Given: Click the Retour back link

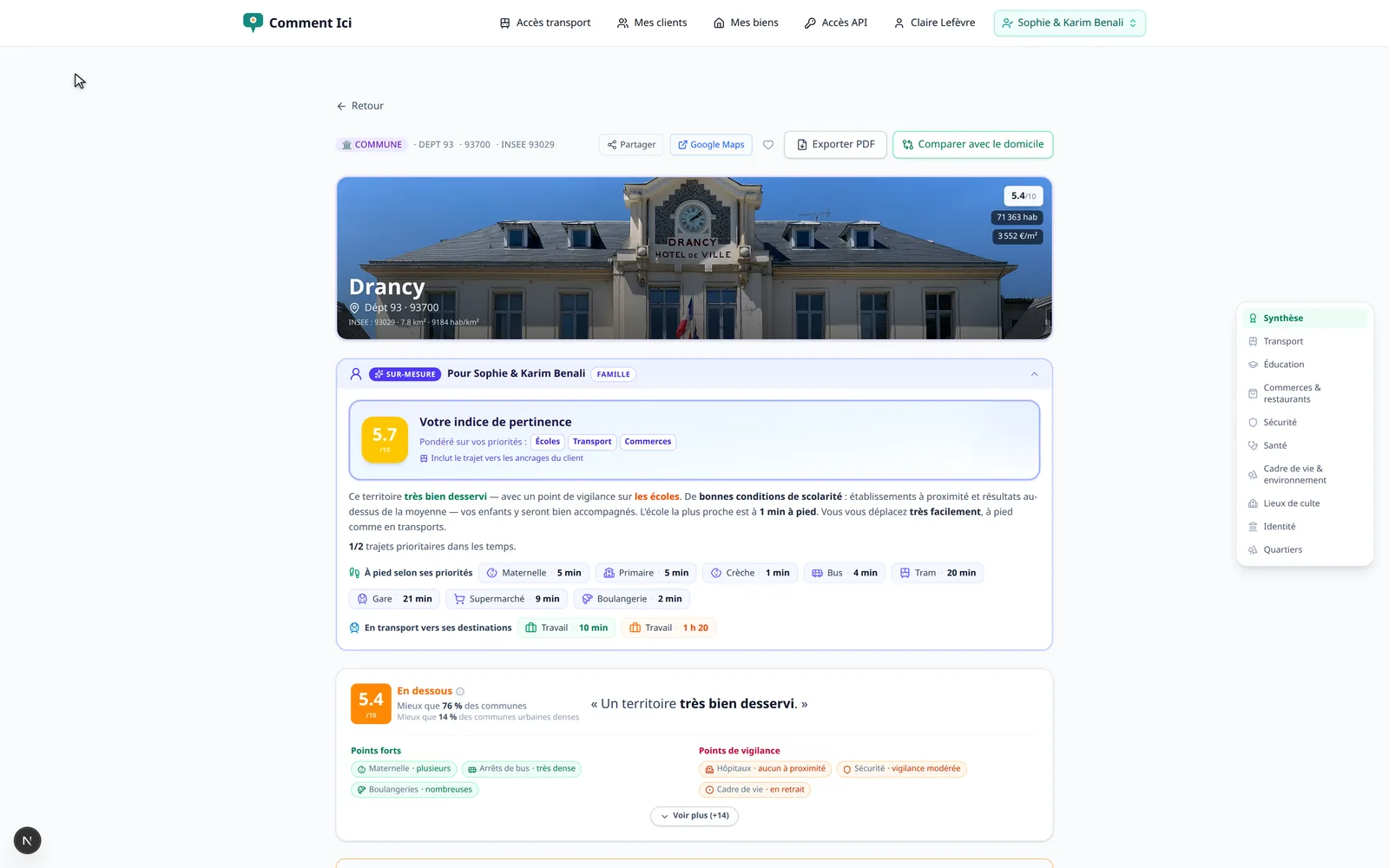Looking at the screenshot, I should 360,106.
